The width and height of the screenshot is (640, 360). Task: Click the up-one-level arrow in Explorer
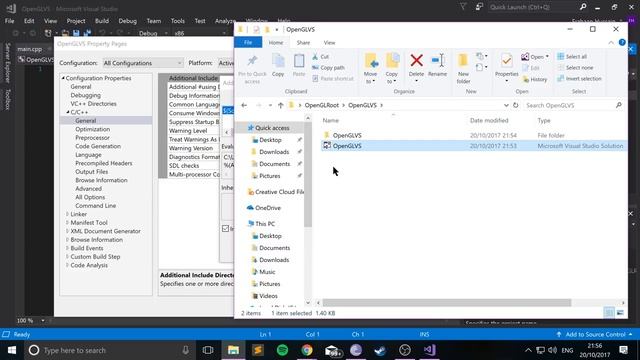coord(280,105)
